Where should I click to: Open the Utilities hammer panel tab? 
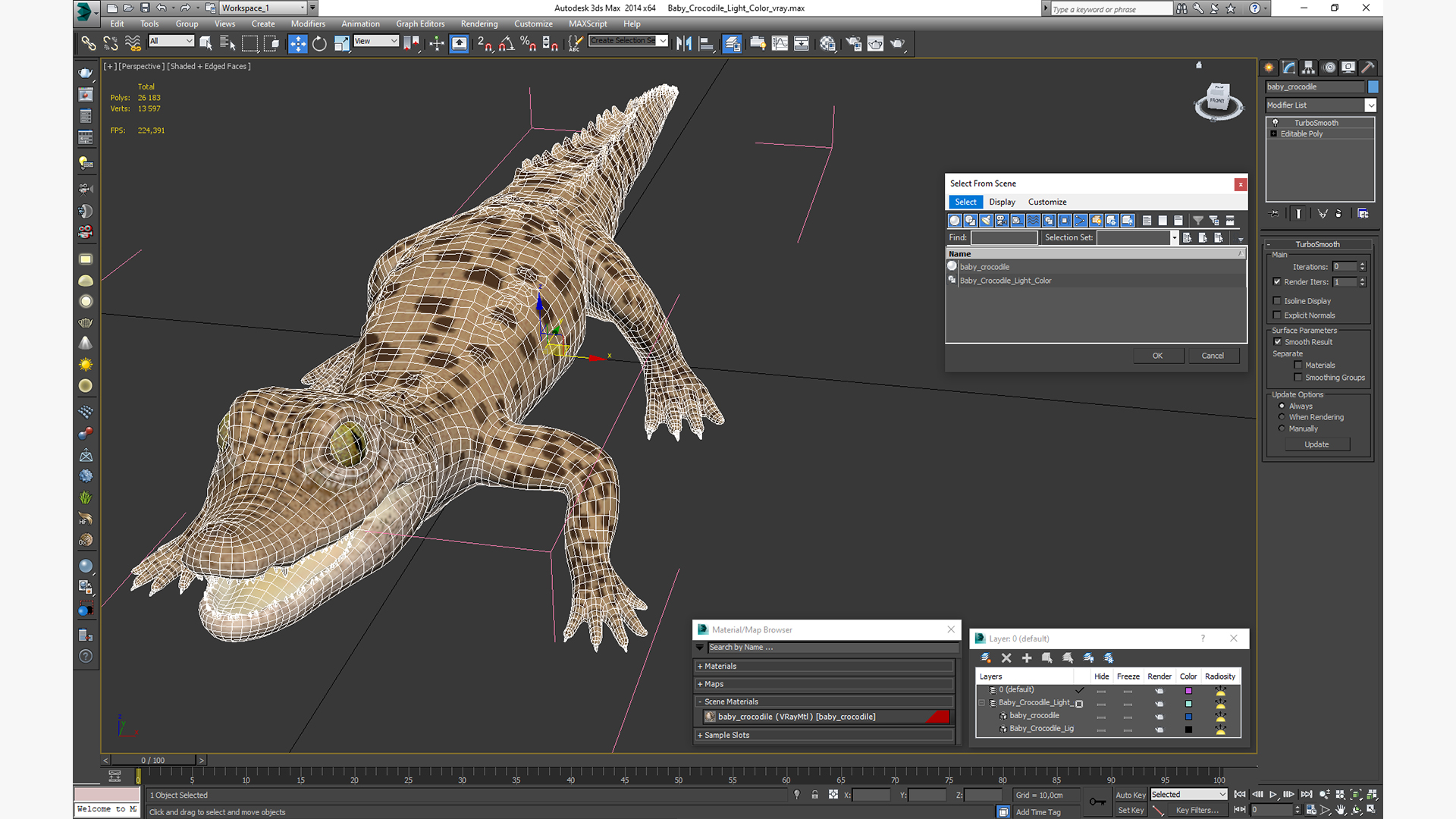tap(1367, 67)
